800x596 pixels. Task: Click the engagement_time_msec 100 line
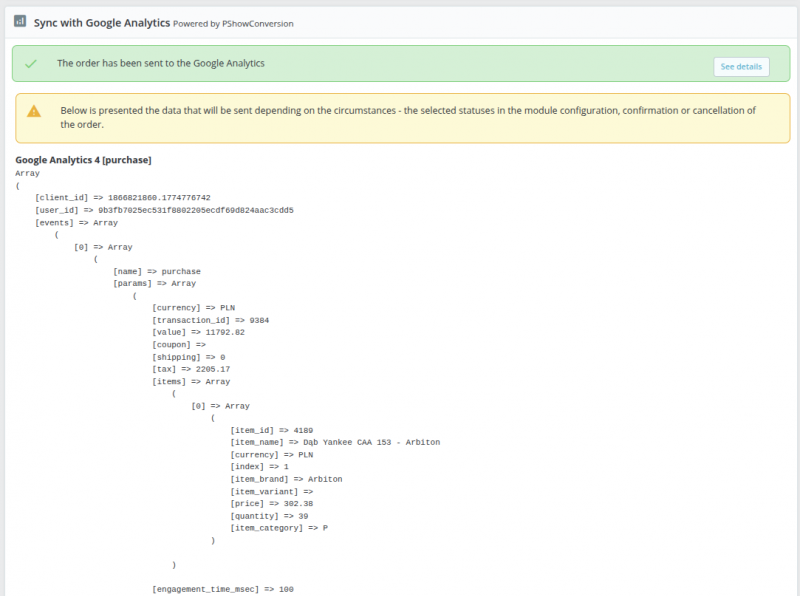coord(222,590)
